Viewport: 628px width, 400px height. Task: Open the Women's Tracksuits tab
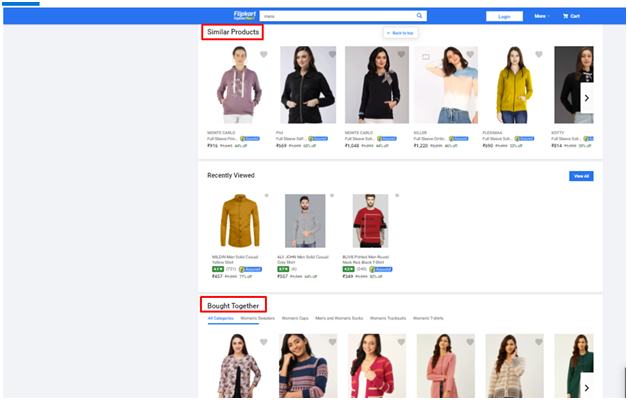point(388,318)
